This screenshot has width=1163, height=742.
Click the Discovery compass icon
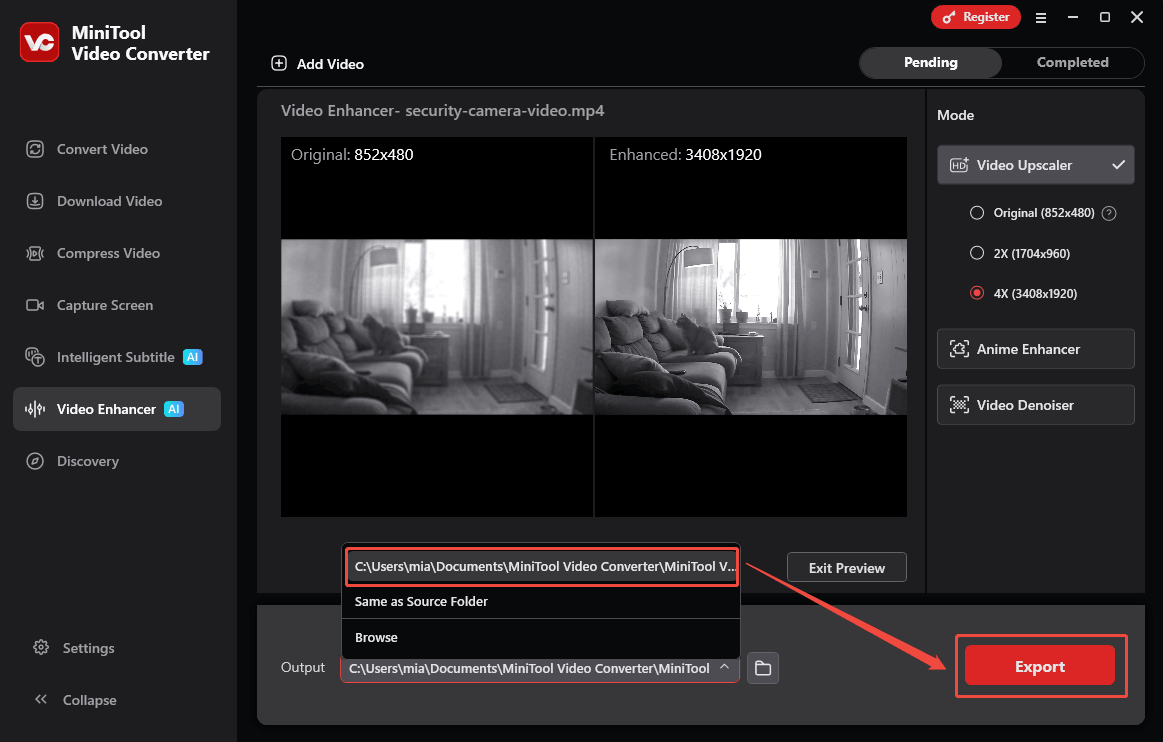35,461
